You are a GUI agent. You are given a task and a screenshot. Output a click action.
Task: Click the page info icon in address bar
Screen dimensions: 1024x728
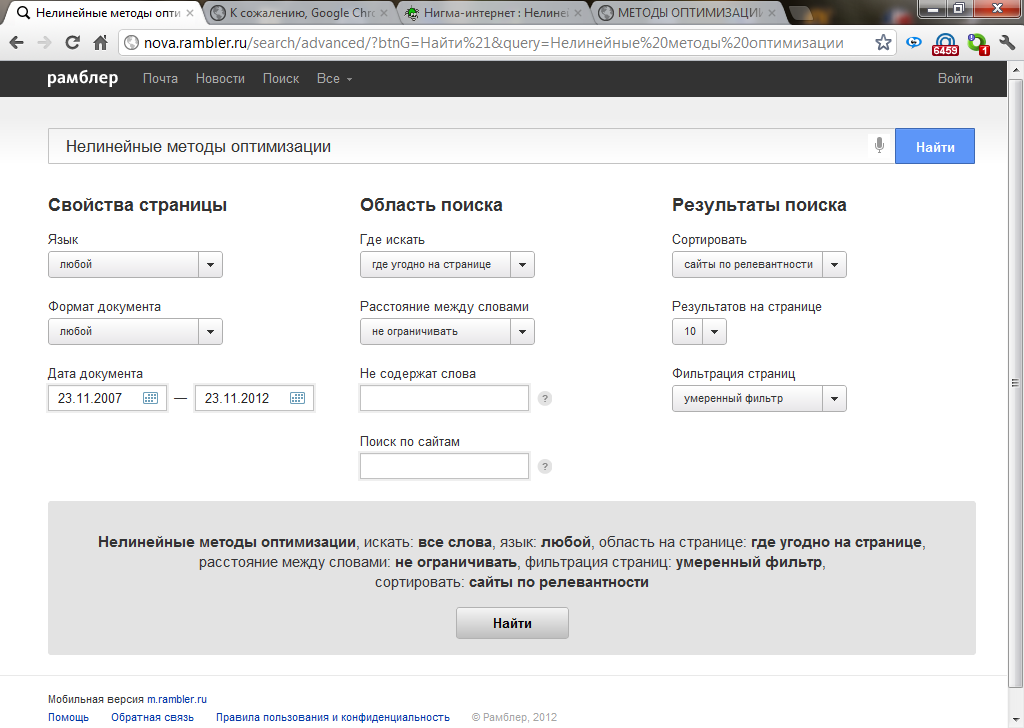(x=131, y=42)
